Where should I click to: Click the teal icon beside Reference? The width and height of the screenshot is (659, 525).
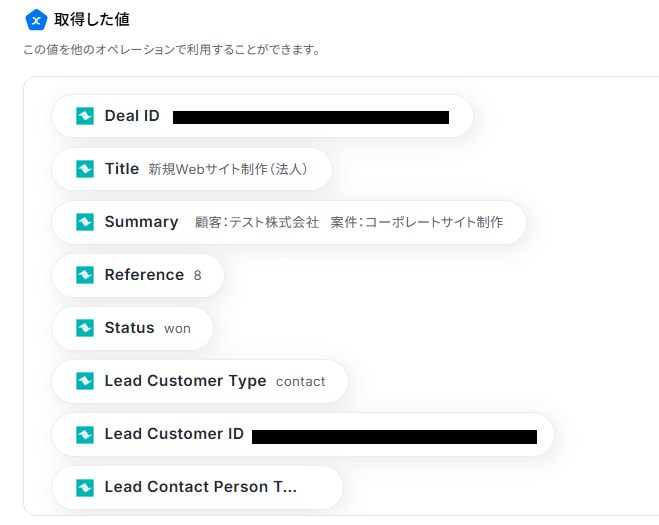click(85, 275)
